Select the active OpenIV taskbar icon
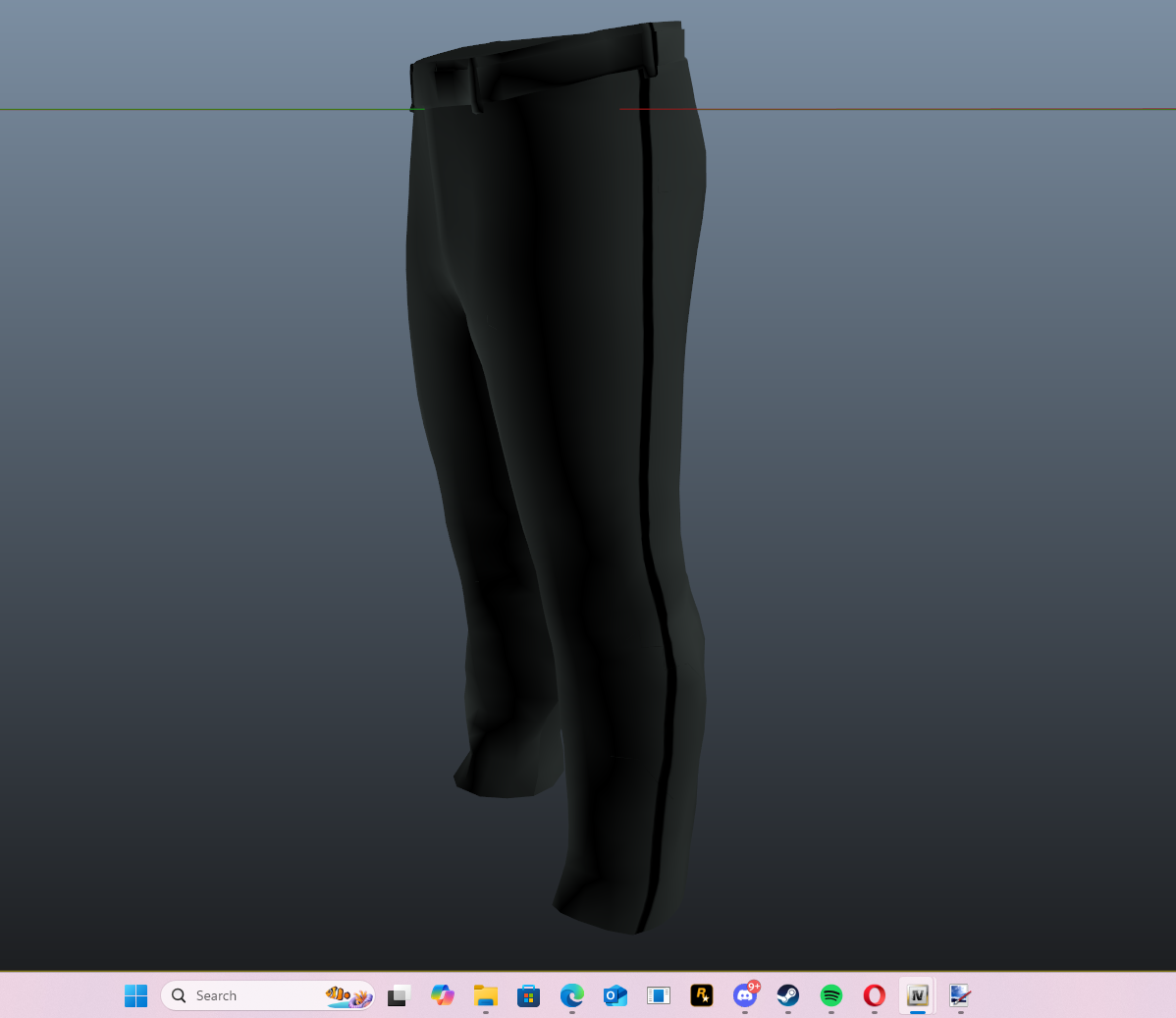This screenshot has height=1018, width=1176. (917, 995)
